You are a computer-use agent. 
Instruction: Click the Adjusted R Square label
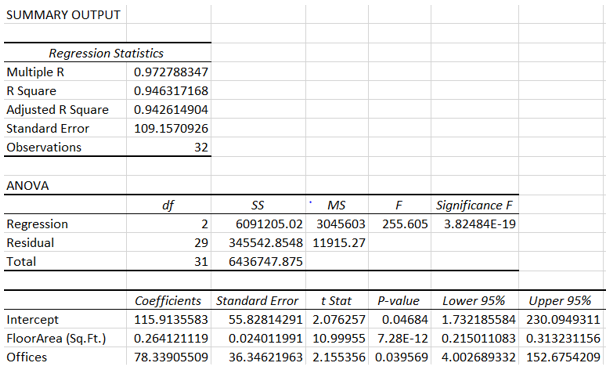(57, 110)
